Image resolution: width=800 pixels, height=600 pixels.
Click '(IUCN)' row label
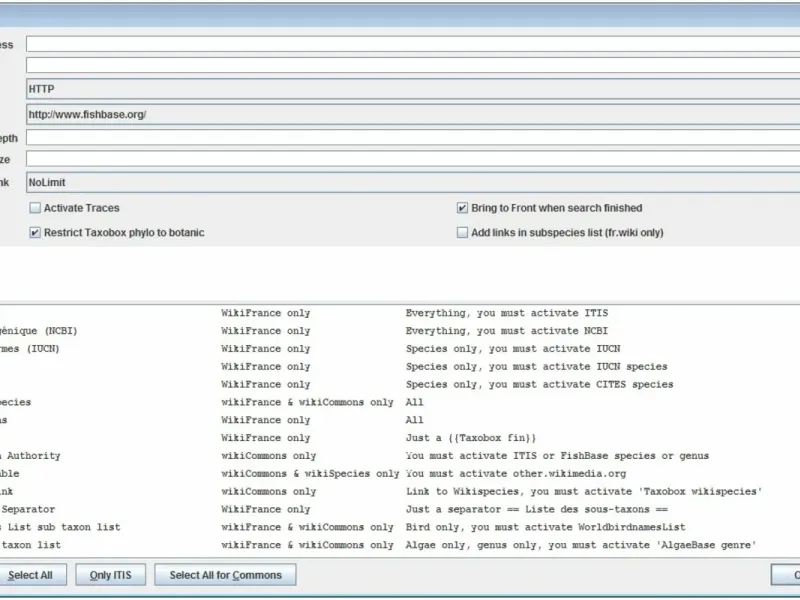tap(30, 348)
